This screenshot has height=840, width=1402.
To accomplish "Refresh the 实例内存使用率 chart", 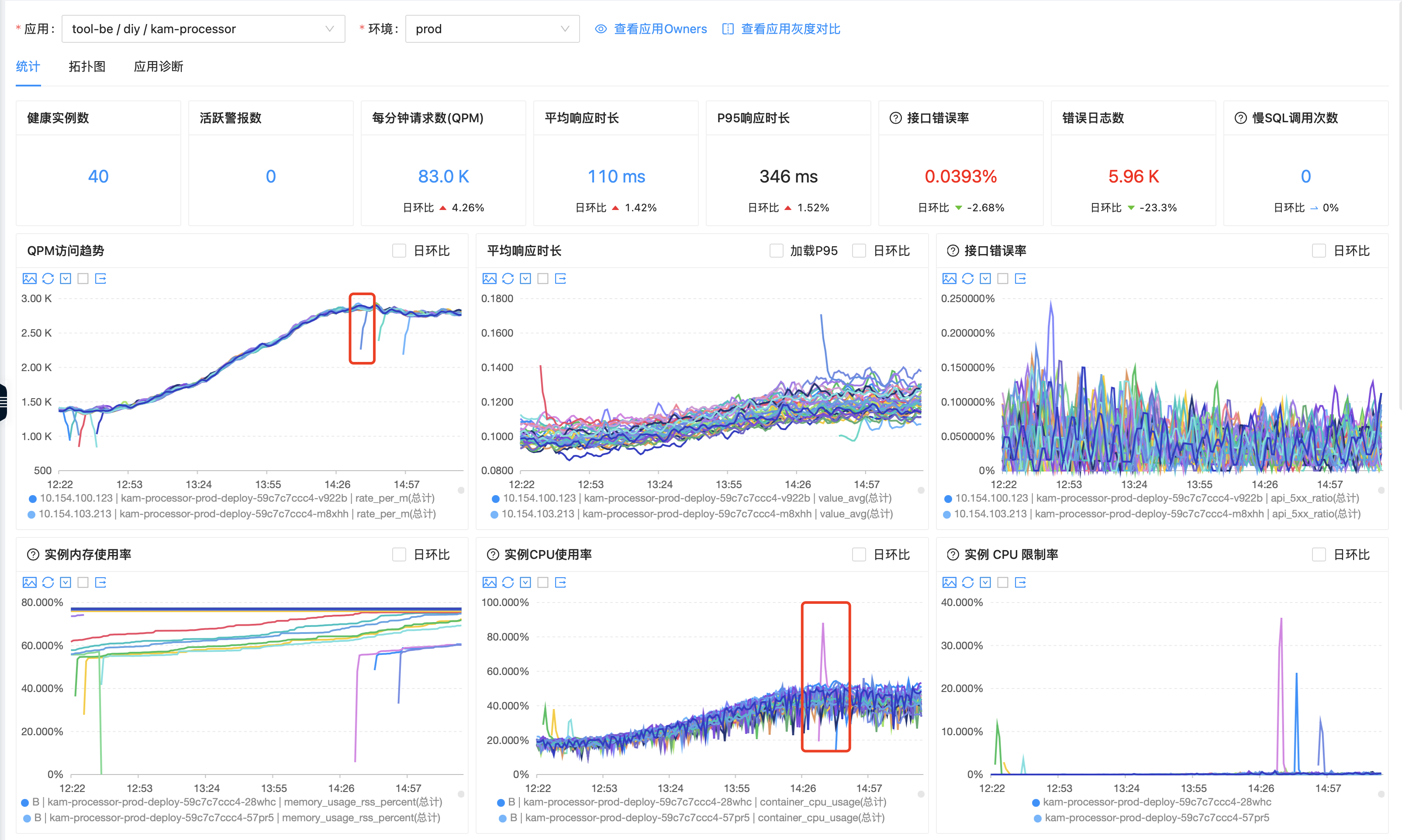I will tap(48, 582).
